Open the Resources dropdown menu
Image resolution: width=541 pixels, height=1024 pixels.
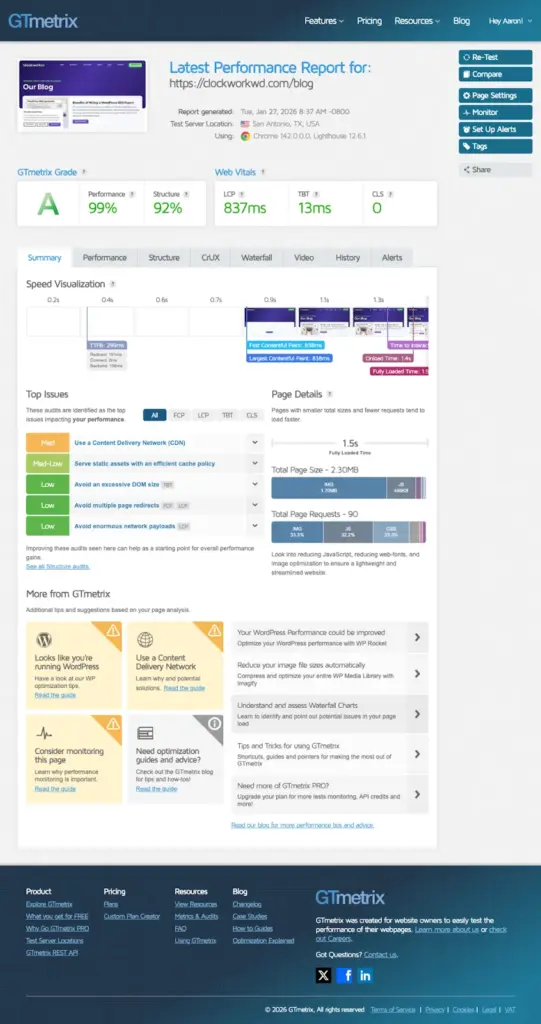click(x=417, y=21)
